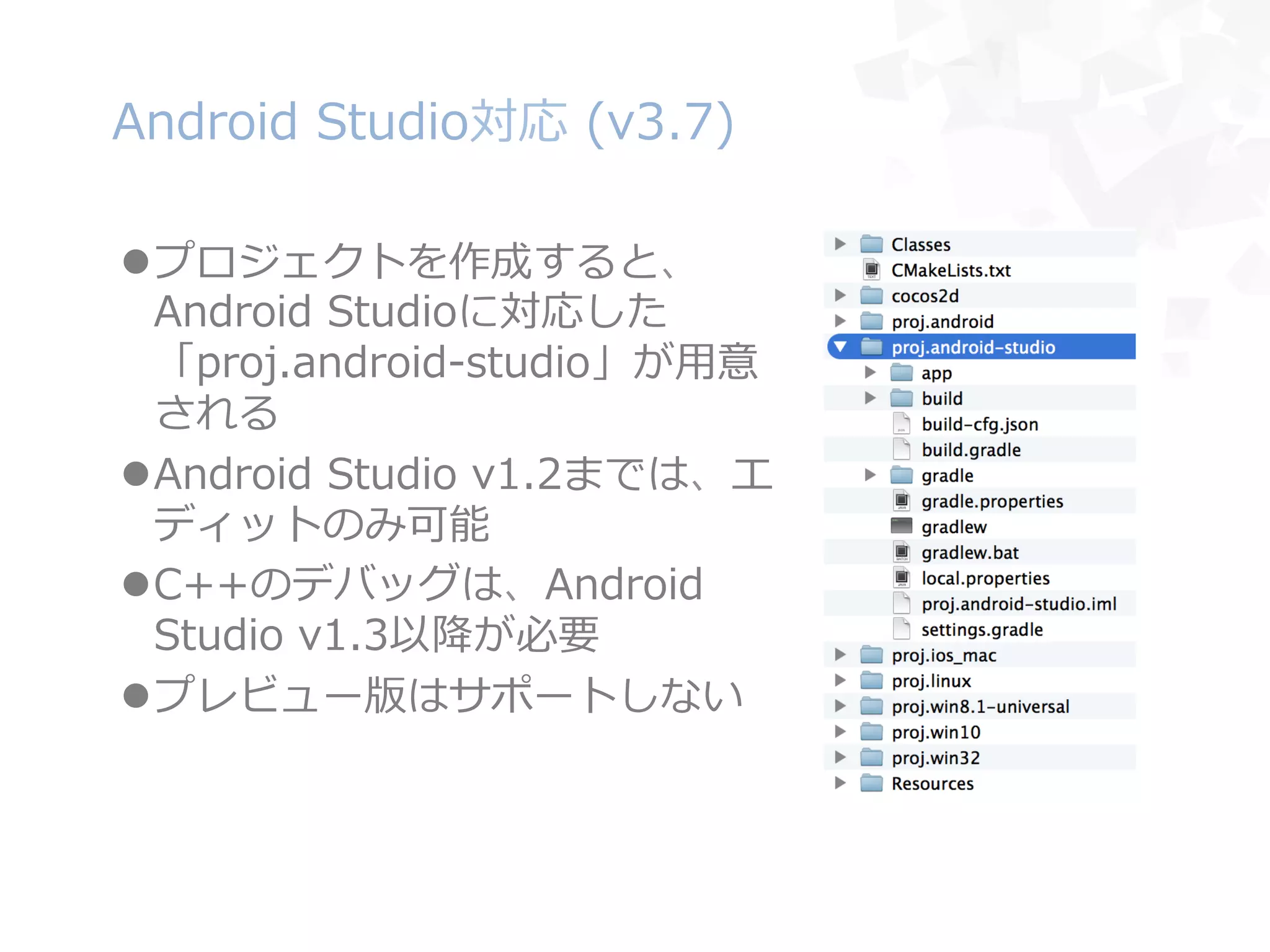Expand the build subfolder triangle
The width and height of the screenshot is (1270, 952).
[870, 398]
